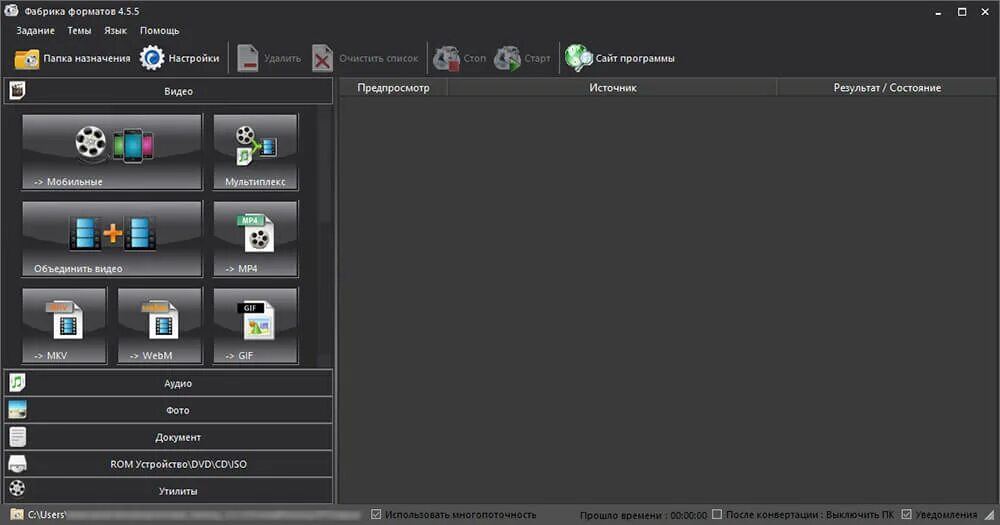Click the Фабрика форматов app icon in title bar

11,11
